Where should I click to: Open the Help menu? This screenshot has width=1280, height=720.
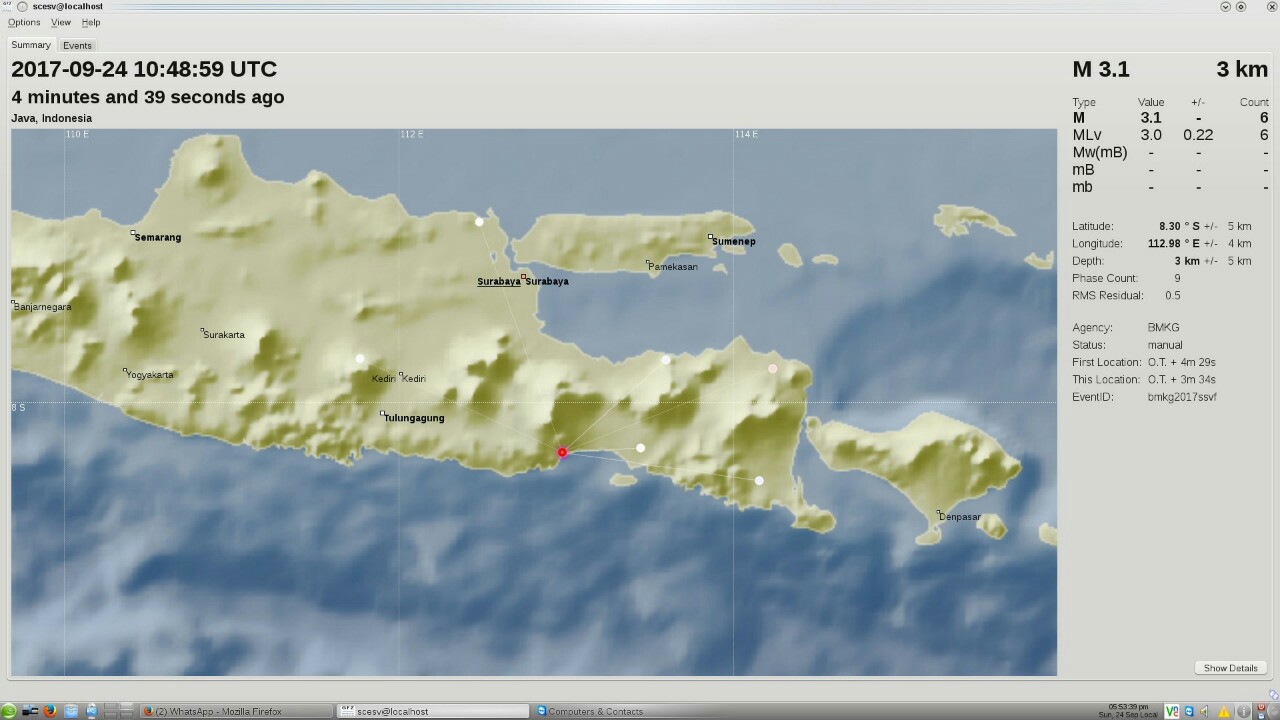[x=91, y=22]
